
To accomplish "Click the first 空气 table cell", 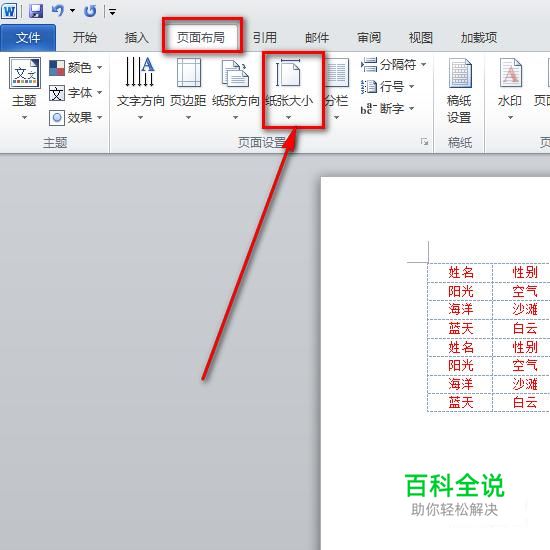I will 524,291.
